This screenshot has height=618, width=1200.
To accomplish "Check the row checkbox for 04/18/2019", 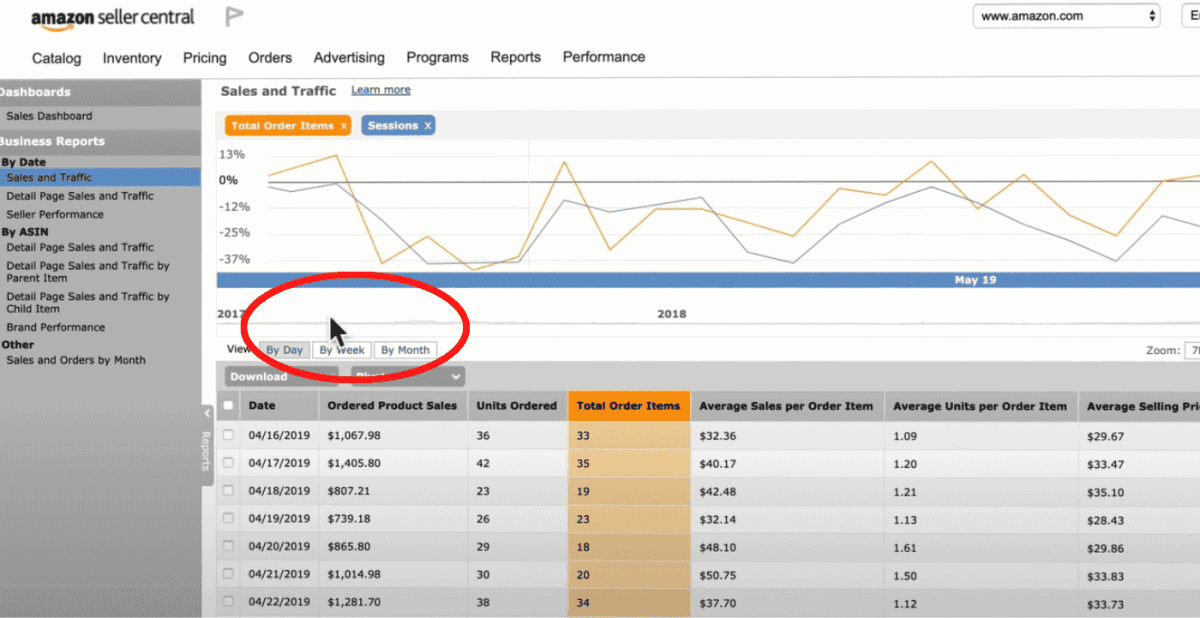I will (229, 490).
